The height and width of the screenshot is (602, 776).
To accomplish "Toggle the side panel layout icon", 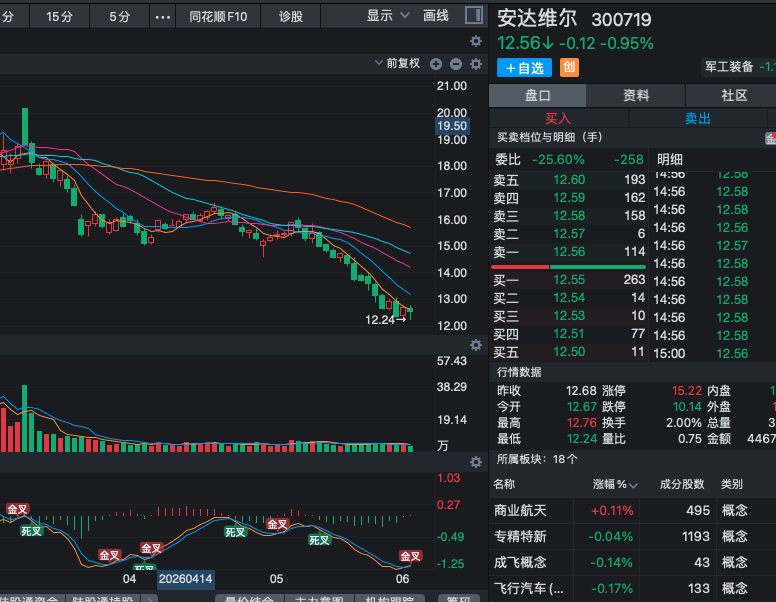I will pyautogui.click(x=474, y=15).
